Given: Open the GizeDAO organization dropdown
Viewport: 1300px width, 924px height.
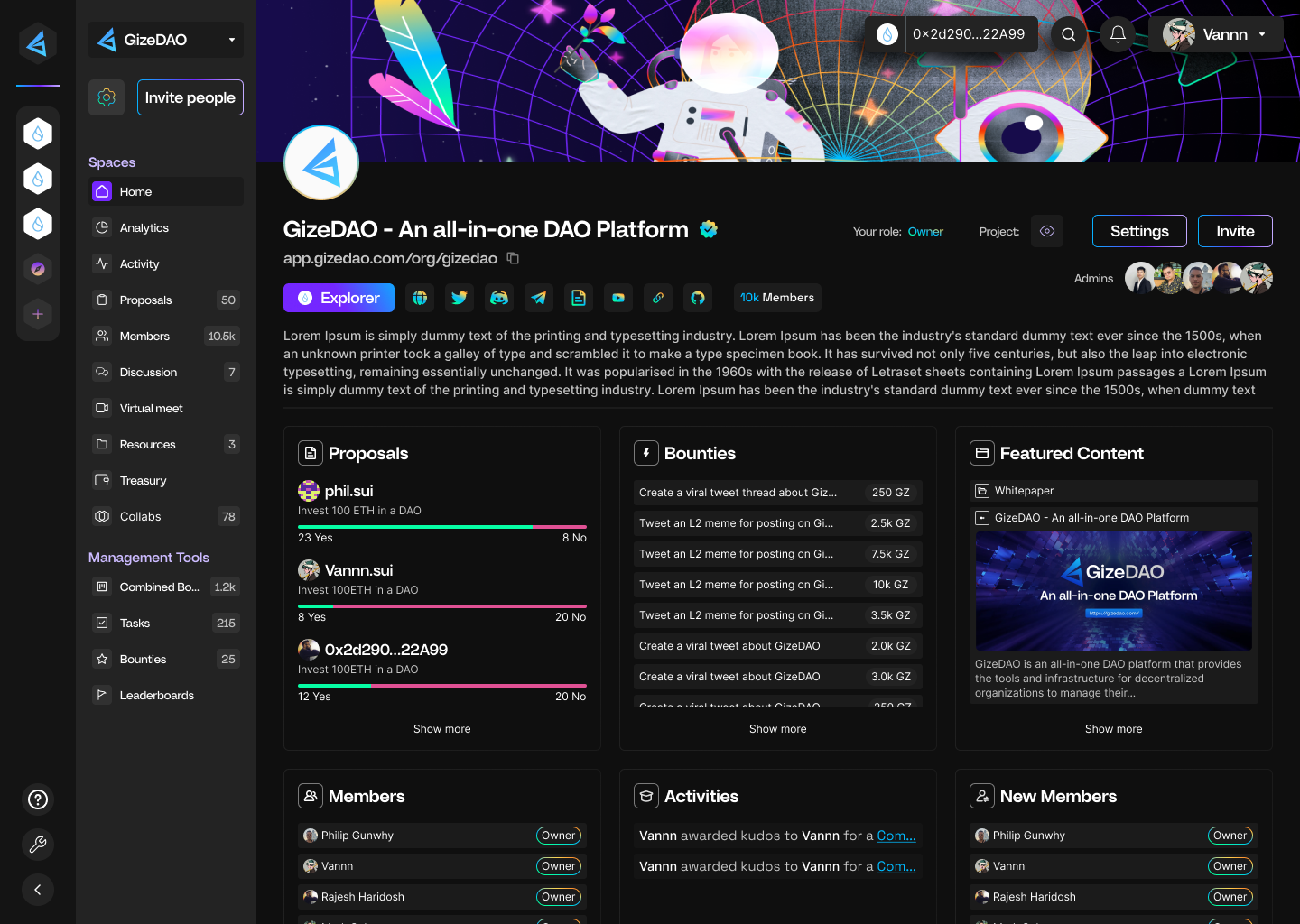Looking at the screenshot, I should pos(166,40).
